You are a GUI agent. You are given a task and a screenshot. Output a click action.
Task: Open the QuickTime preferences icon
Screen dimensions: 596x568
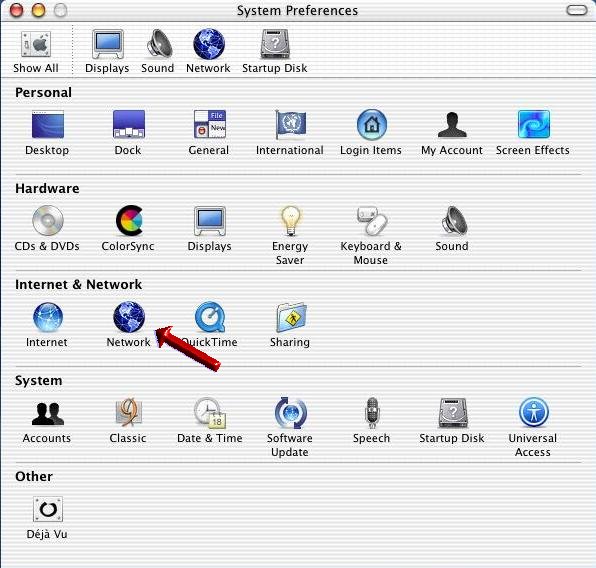(x=210, y=317)
